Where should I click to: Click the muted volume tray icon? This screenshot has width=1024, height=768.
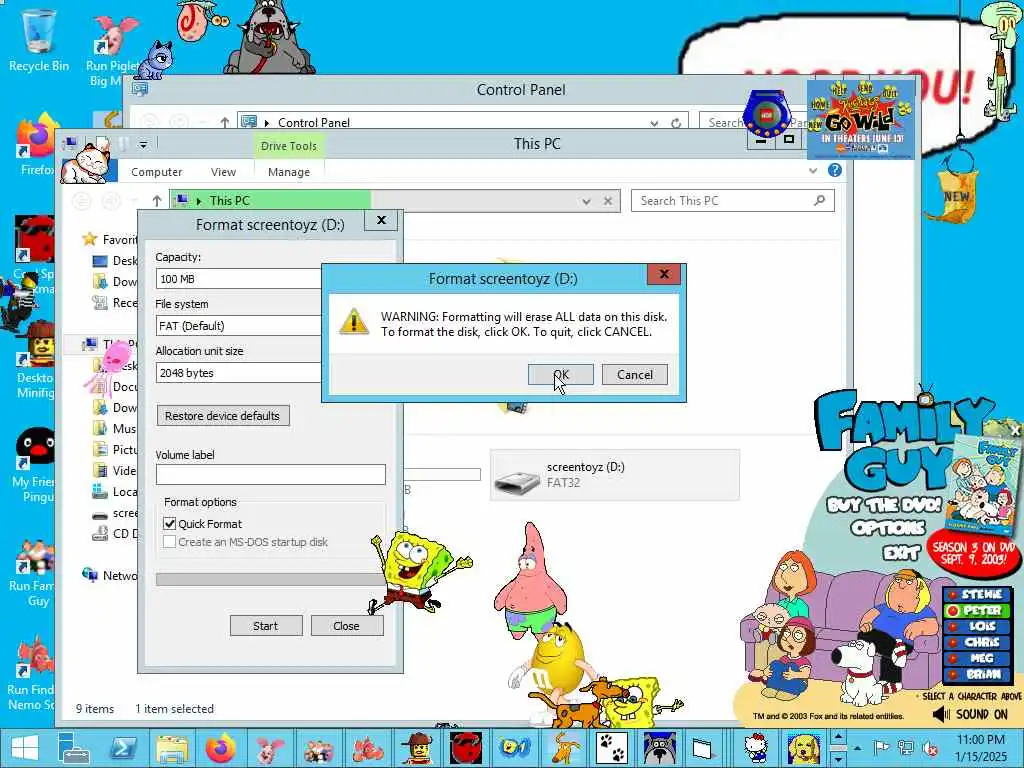pos(930,748)
